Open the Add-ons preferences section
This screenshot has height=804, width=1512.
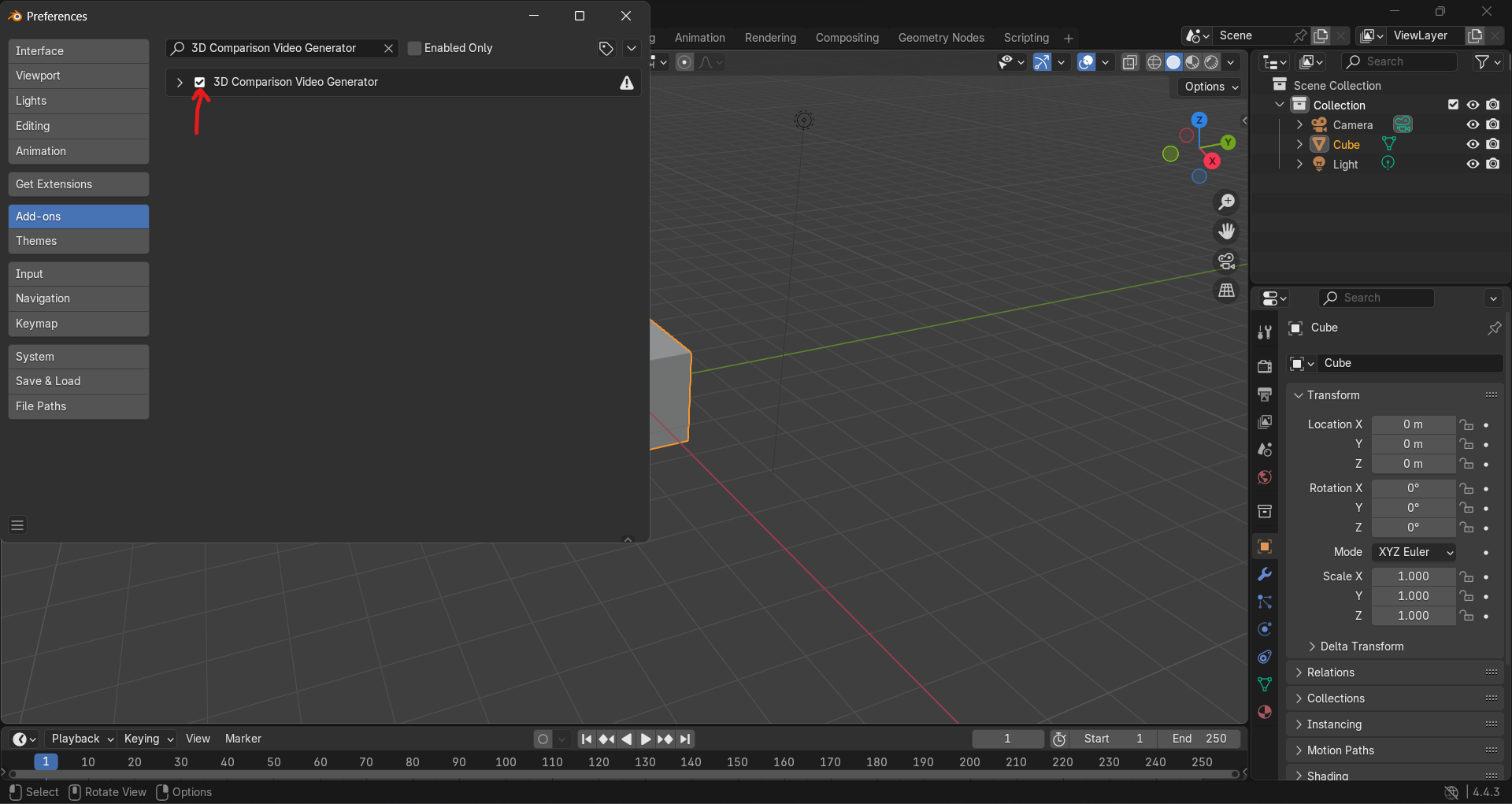[x=79, y=217]
